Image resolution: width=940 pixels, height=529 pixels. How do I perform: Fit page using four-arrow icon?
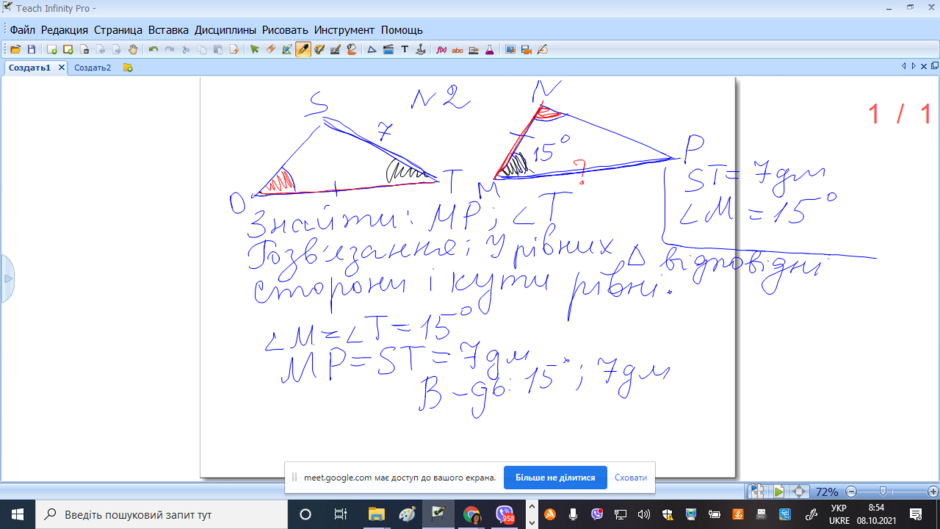pyautogui.click(x=799, y=492)
